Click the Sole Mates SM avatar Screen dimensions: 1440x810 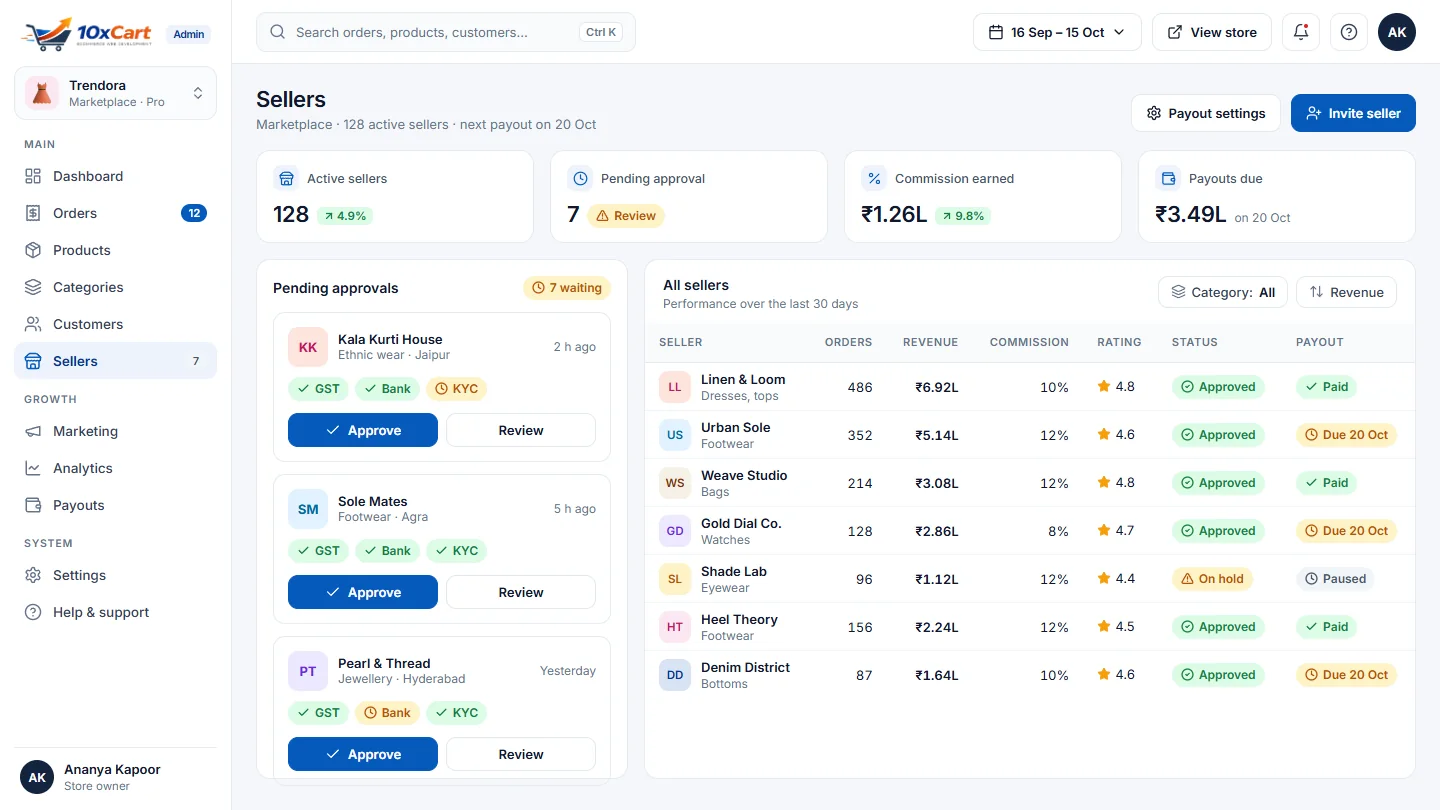(308, 509)
